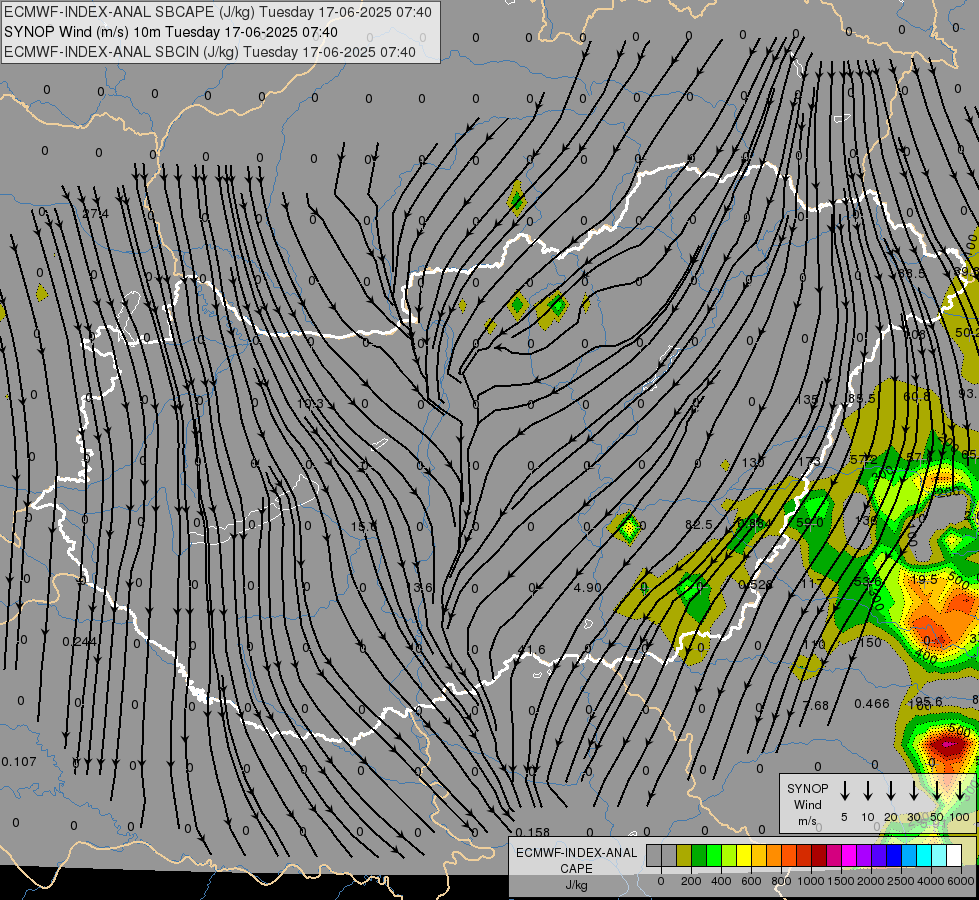Image resolution: width=979 pixels, height=900 pixels.
Task: Click the 1500 tick label on the CAPE scale
Action: click(841, 881)
